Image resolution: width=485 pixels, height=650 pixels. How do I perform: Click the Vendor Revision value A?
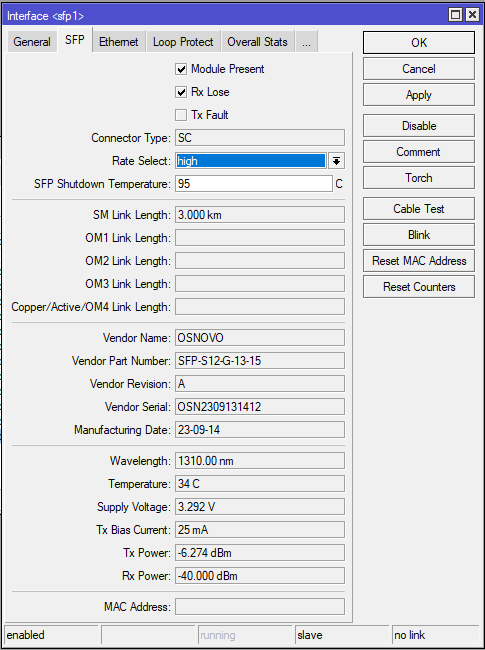[x=260, y=384]
